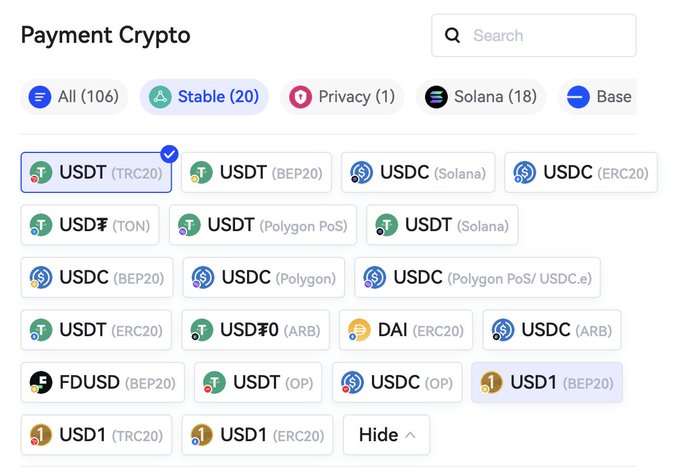This screenshot has width=680, height=468.
Task: Click the DAI coin icon
Action: coord(360,329)
